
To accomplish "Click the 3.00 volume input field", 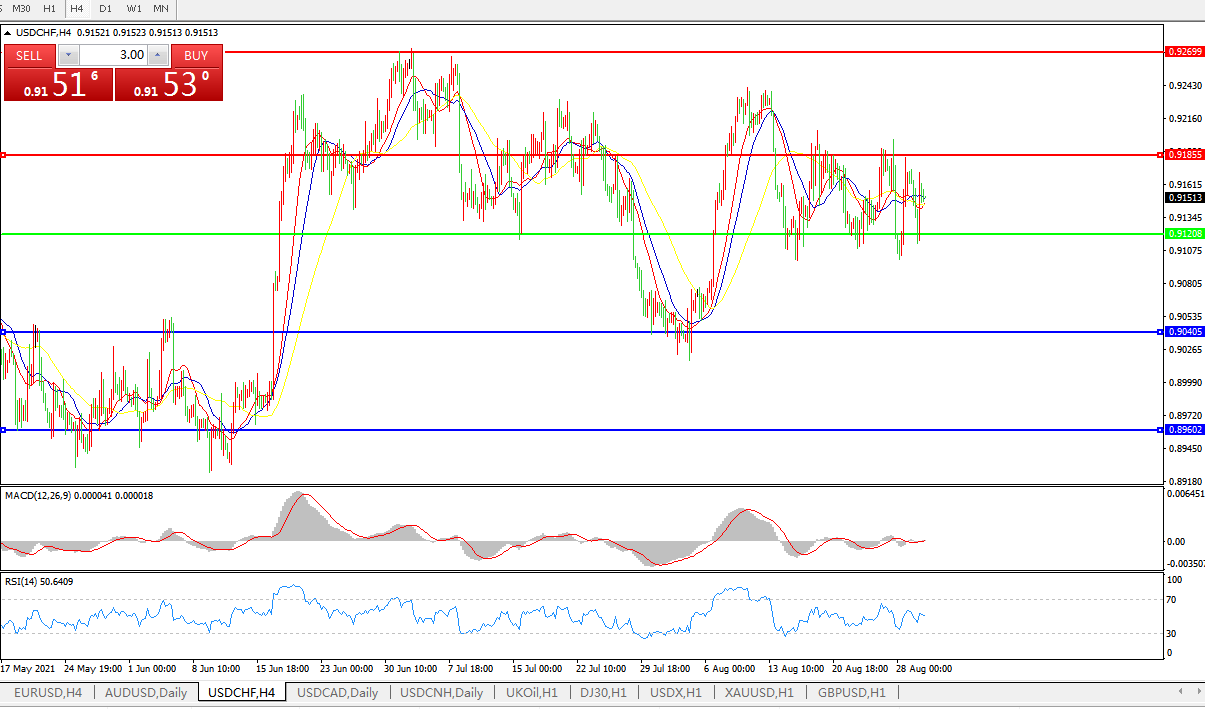I will point(112,55).
